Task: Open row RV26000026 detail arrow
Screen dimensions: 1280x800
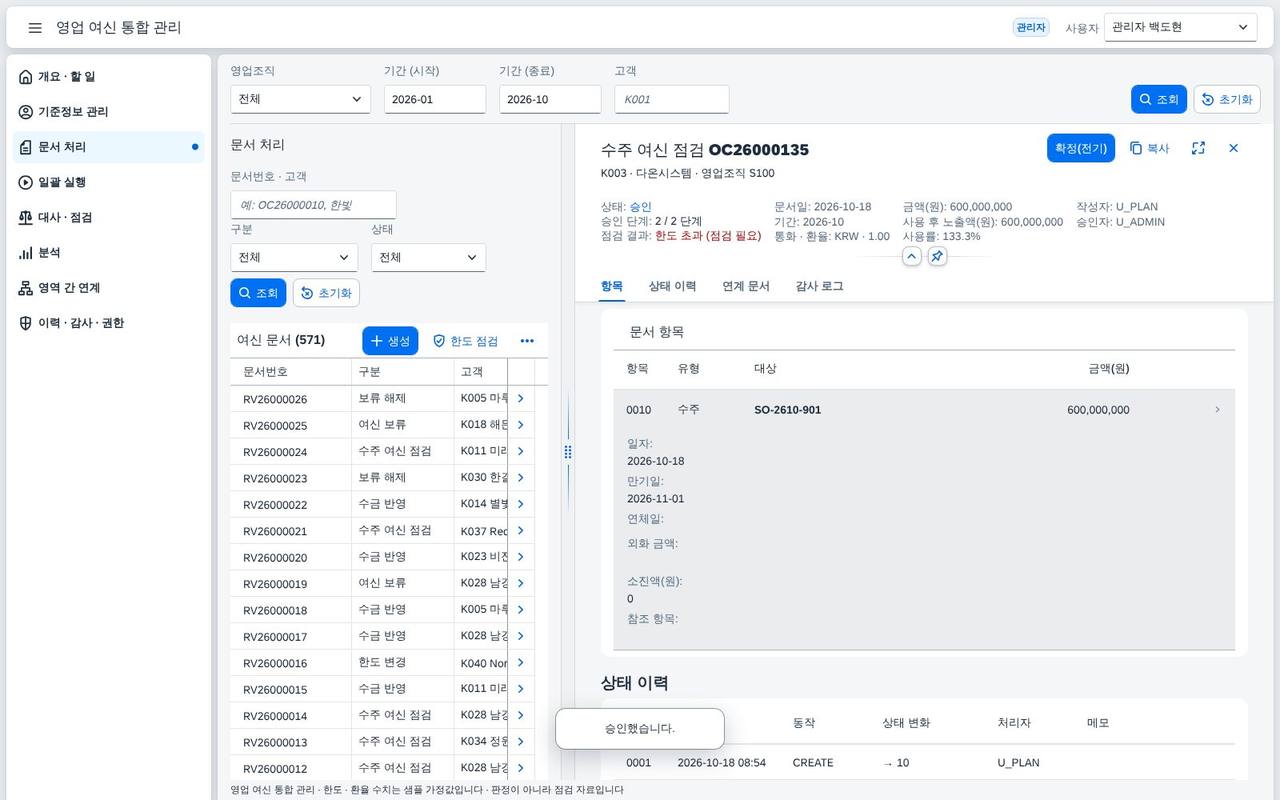Action: (520, 398)
